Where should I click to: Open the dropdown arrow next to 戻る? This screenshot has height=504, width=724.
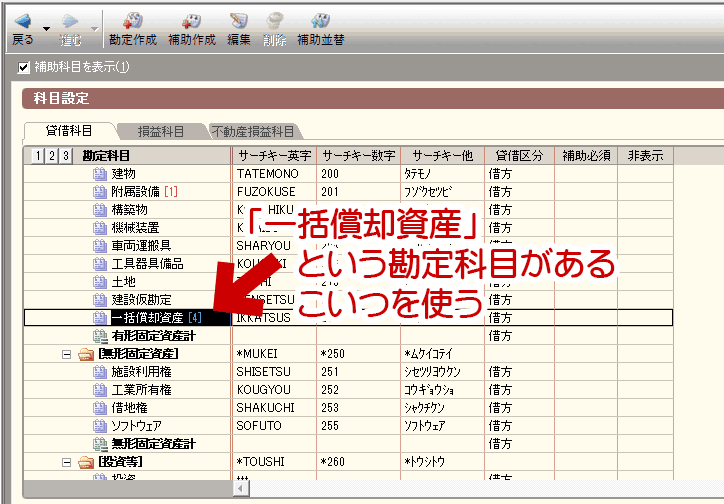click(46, 29)
